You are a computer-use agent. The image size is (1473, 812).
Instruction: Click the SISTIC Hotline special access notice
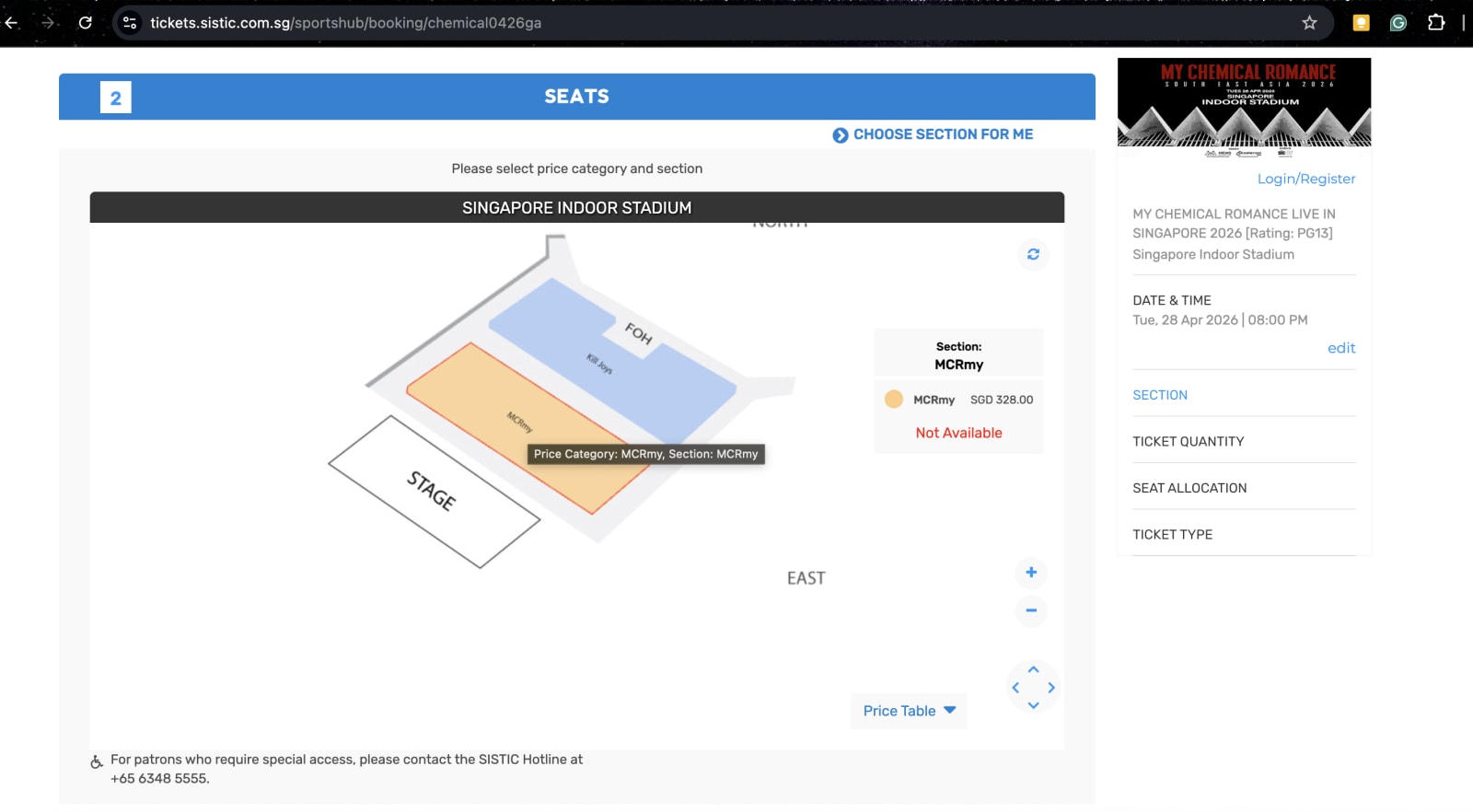point(346,769)
